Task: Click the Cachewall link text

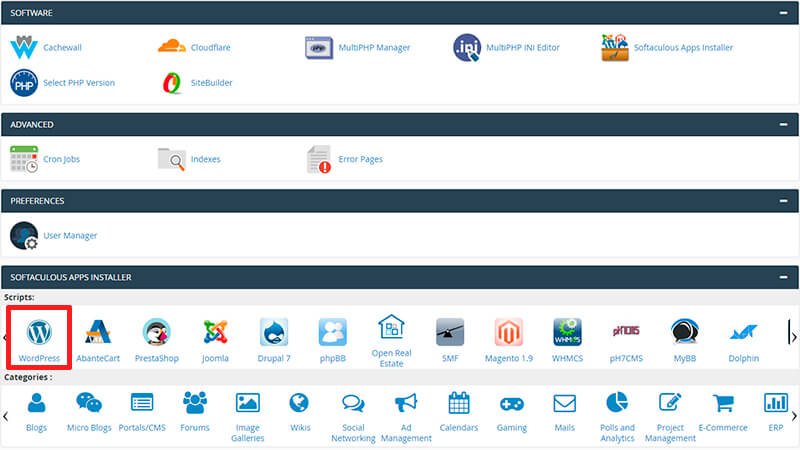Action: 62,47
